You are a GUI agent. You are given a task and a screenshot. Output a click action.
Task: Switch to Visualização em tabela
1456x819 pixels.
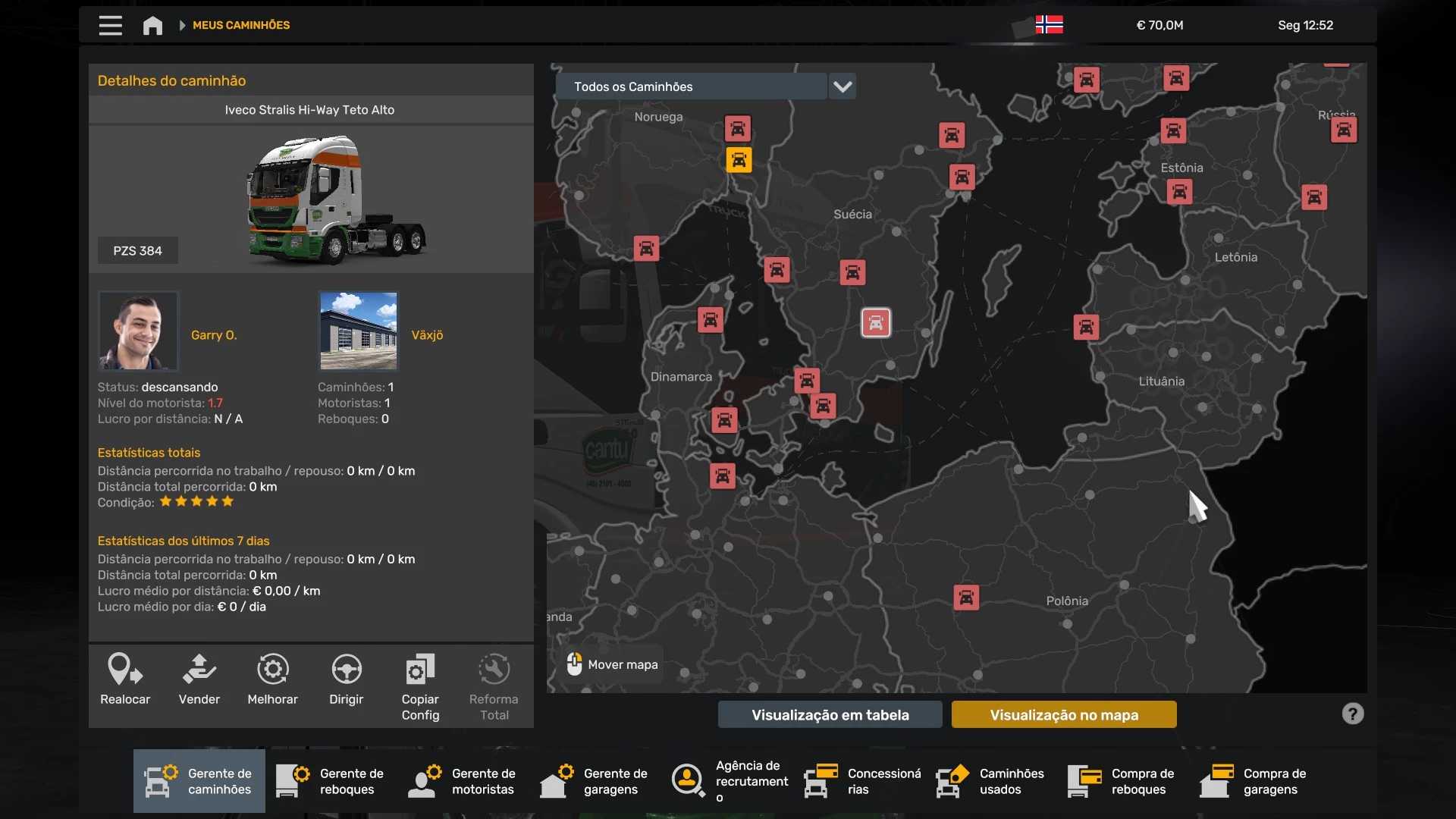coord(830,714)
